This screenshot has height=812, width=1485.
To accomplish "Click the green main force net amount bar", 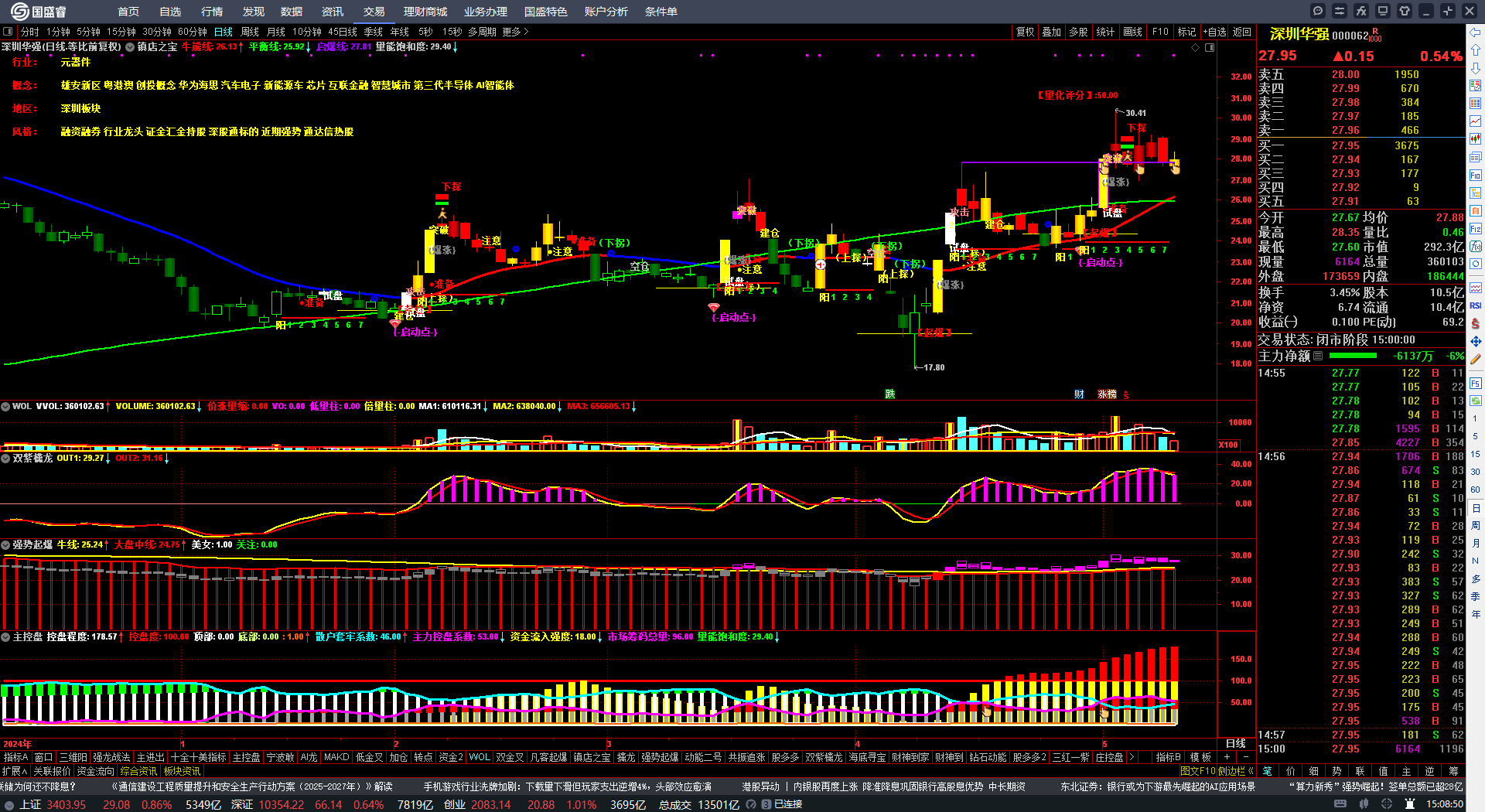I will pyautogui.click(x=1353, y=356).
